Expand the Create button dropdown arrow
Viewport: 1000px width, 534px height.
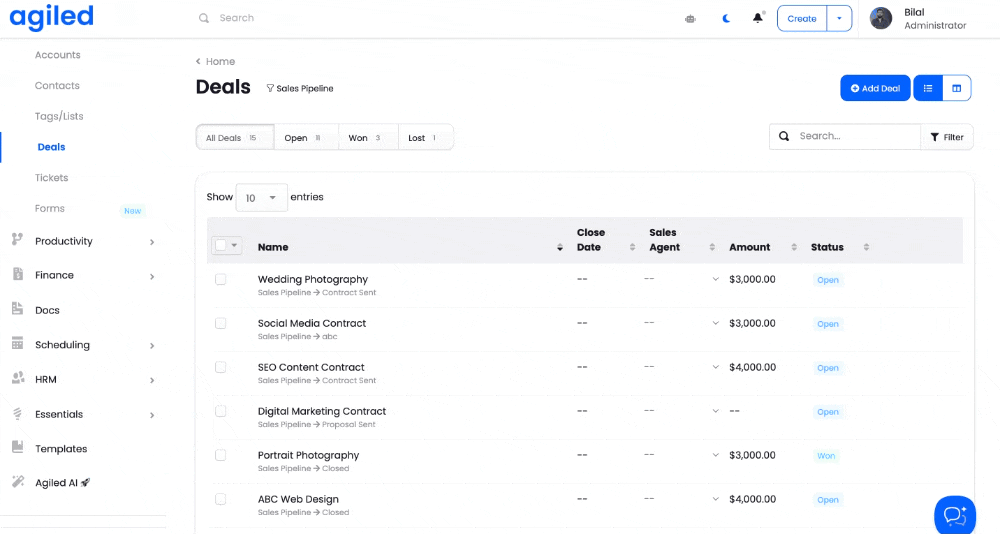click(x=839, y=18)
